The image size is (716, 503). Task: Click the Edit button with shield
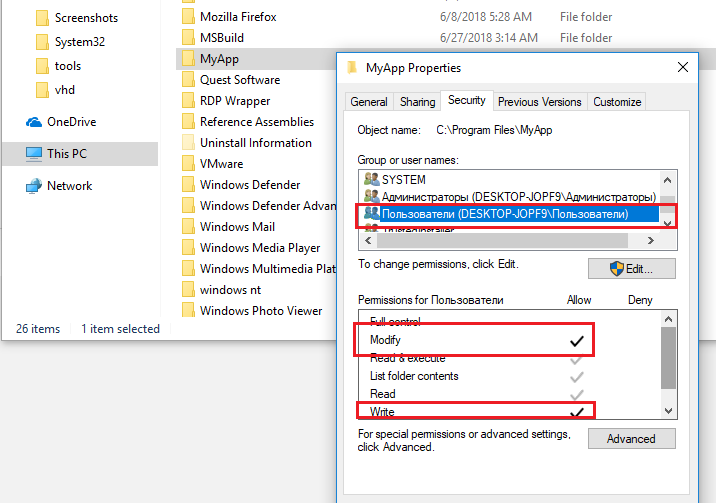point(632,269)
